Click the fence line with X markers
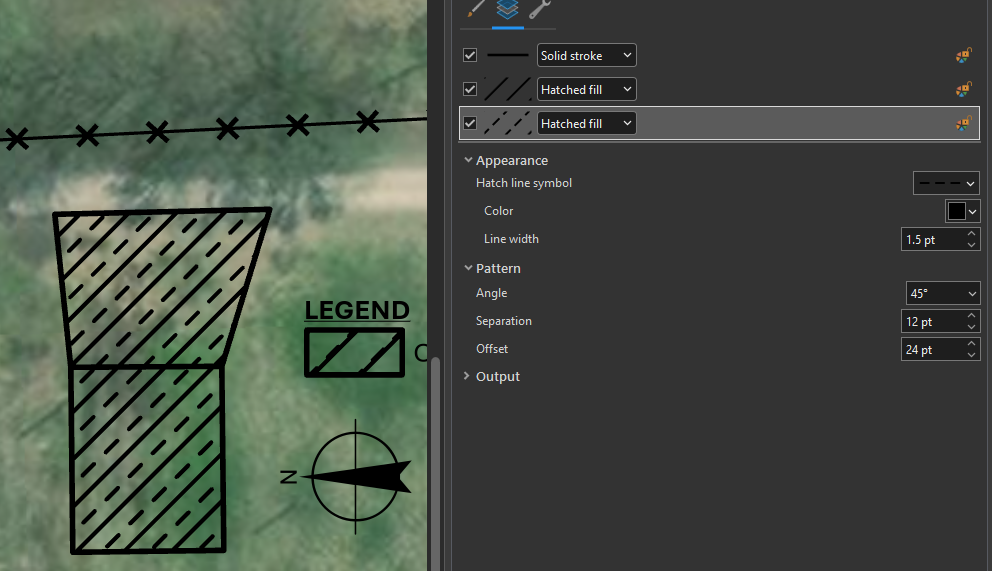Image resolution: width=992 pixels, height=571 pixels. coord(213,129)
